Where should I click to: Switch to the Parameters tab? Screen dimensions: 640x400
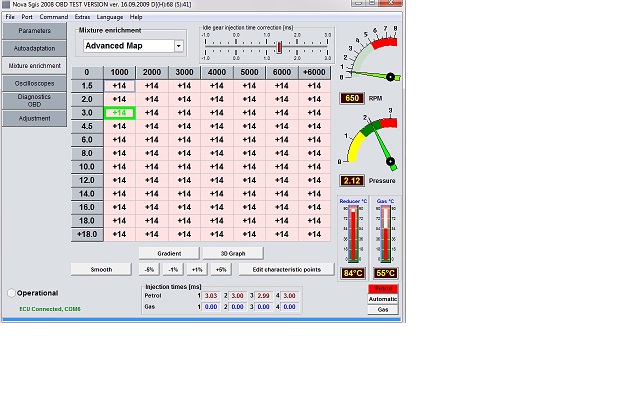tap(34, 31)
